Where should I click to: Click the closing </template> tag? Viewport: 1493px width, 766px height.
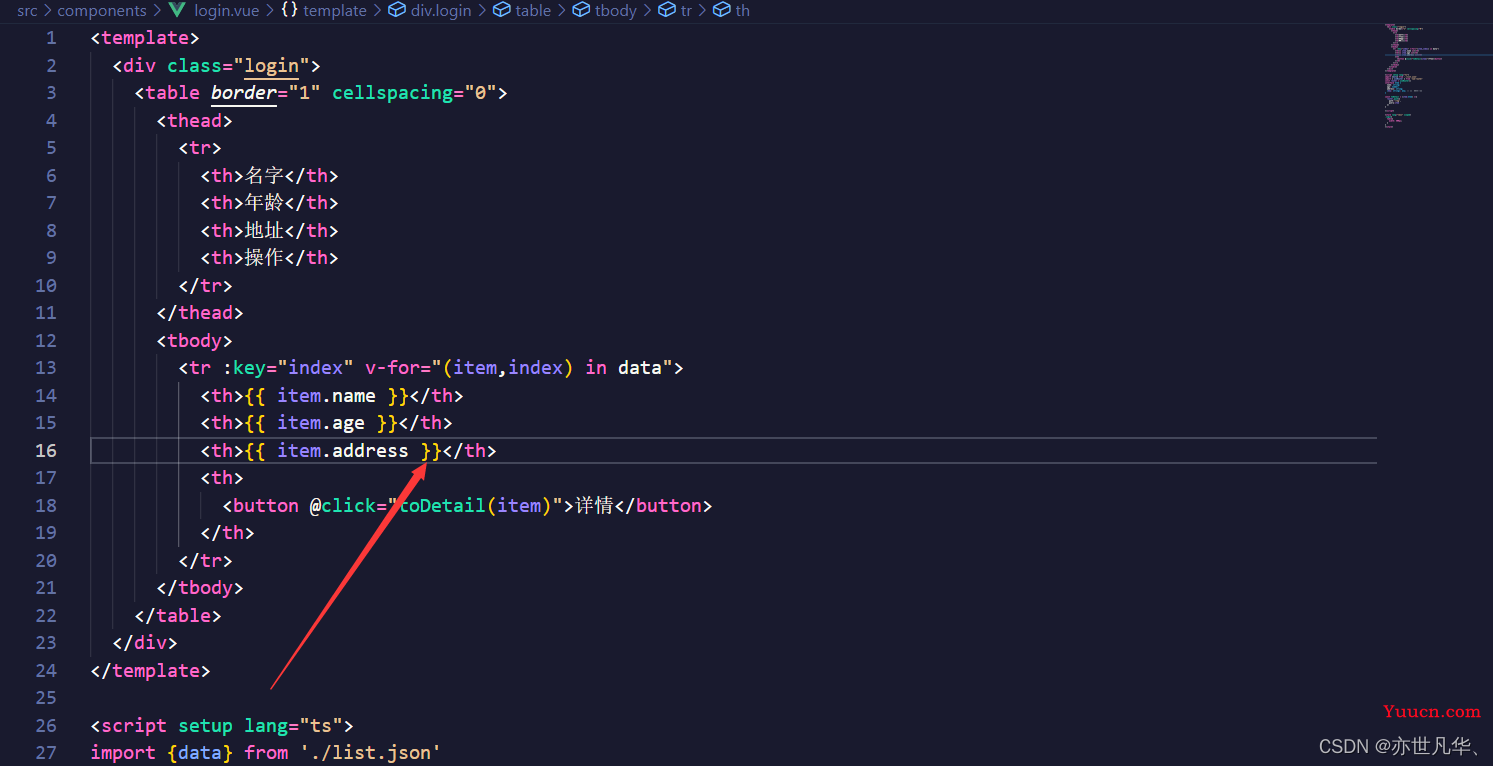tap(150, 671)
